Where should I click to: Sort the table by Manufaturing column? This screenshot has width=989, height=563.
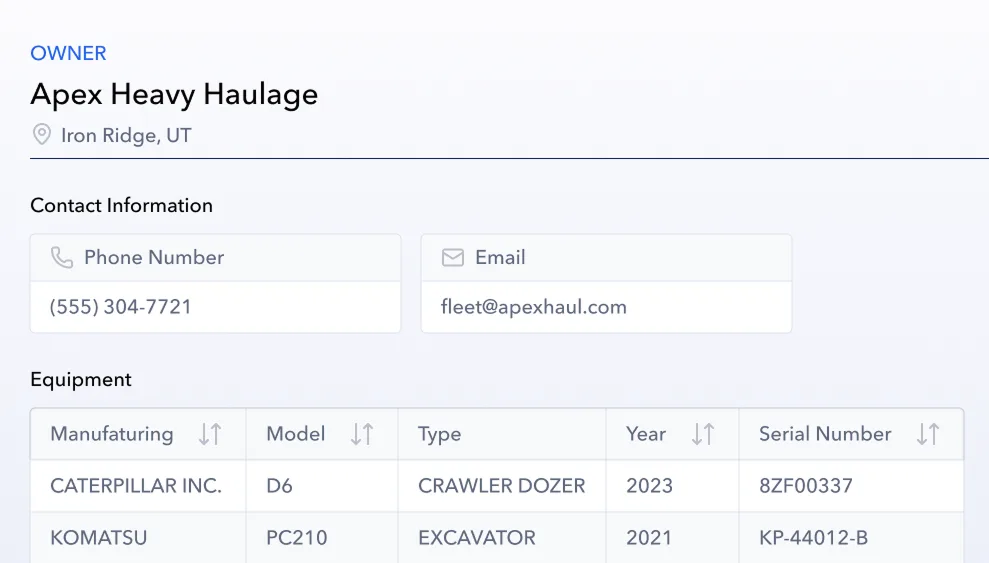coord(209,434)
